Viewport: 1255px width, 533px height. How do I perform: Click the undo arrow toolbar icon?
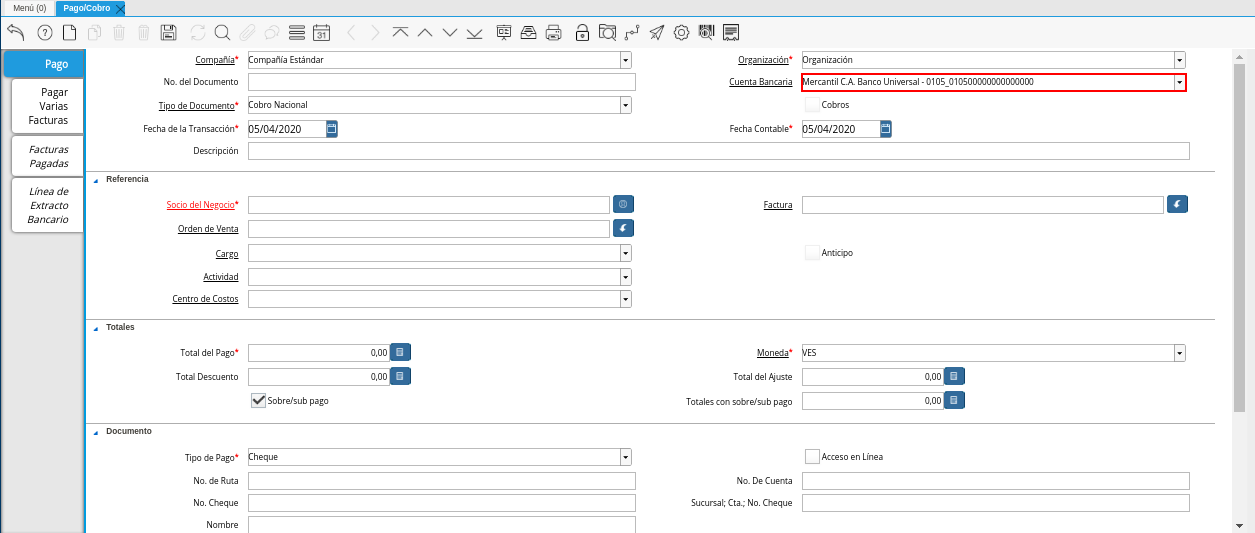tap(15, 32)
